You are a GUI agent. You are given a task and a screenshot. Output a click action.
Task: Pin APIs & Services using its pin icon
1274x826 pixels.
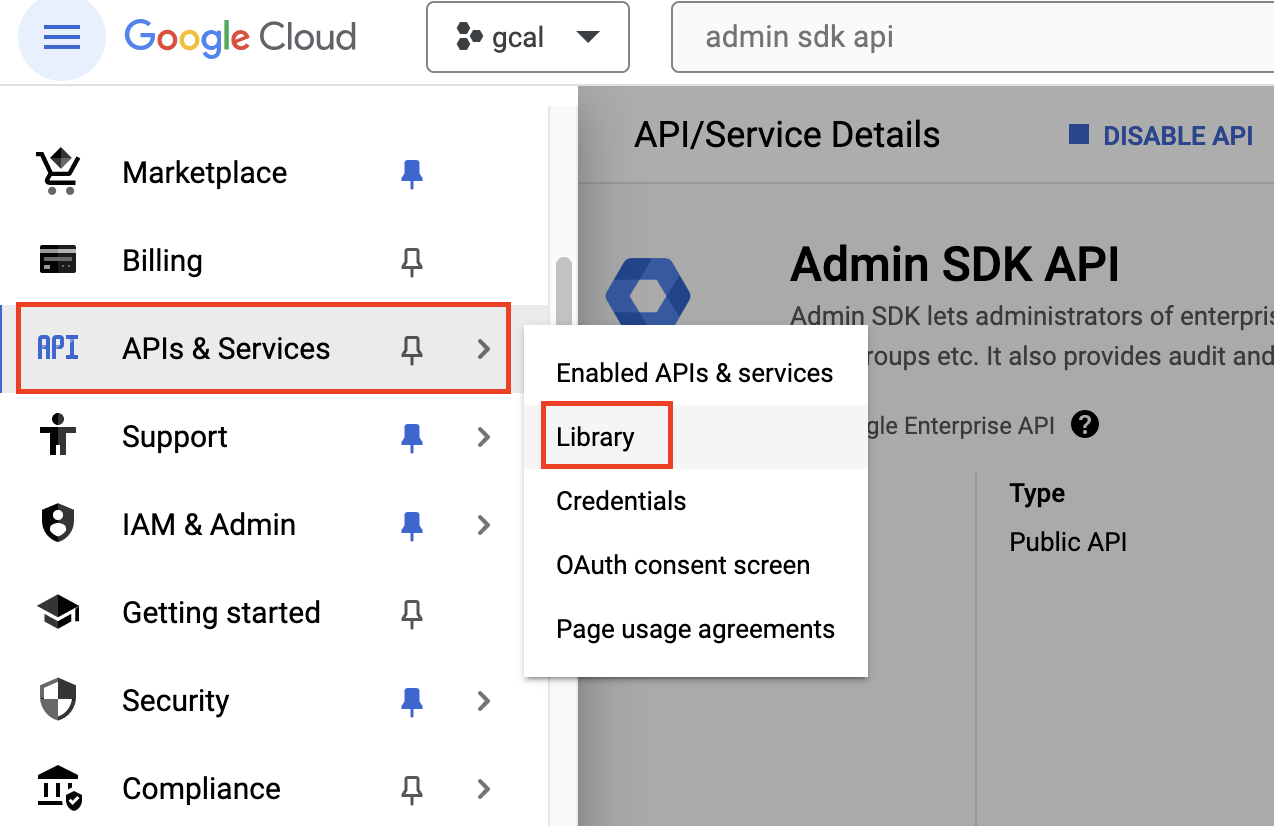411,349
